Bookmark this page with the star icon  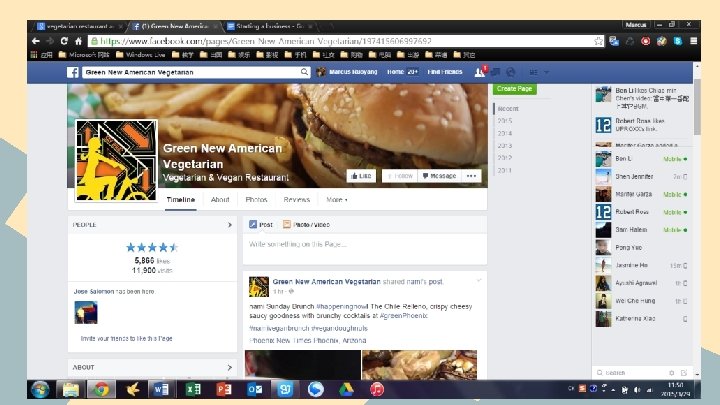point(598,41)
